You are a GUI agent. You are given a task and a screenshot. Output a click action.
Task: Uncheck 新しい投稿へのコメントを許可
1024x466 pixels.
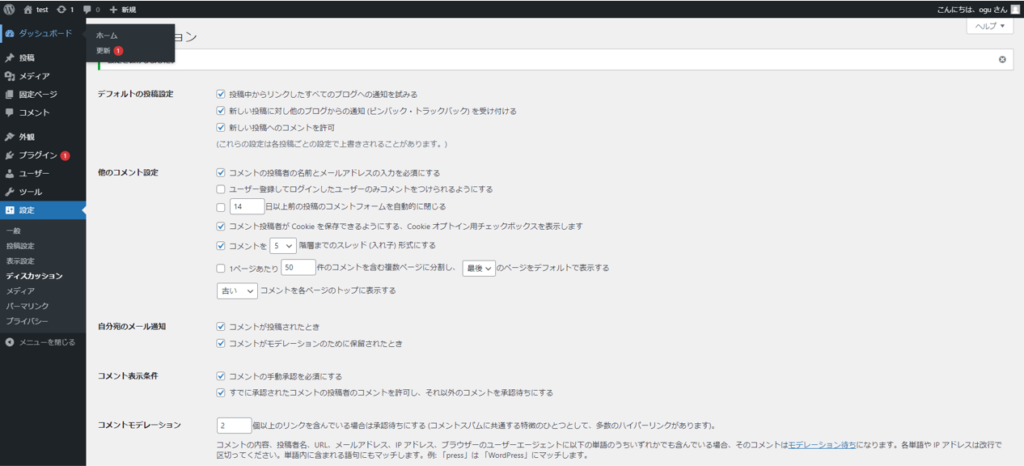click(x=221, y=127)
